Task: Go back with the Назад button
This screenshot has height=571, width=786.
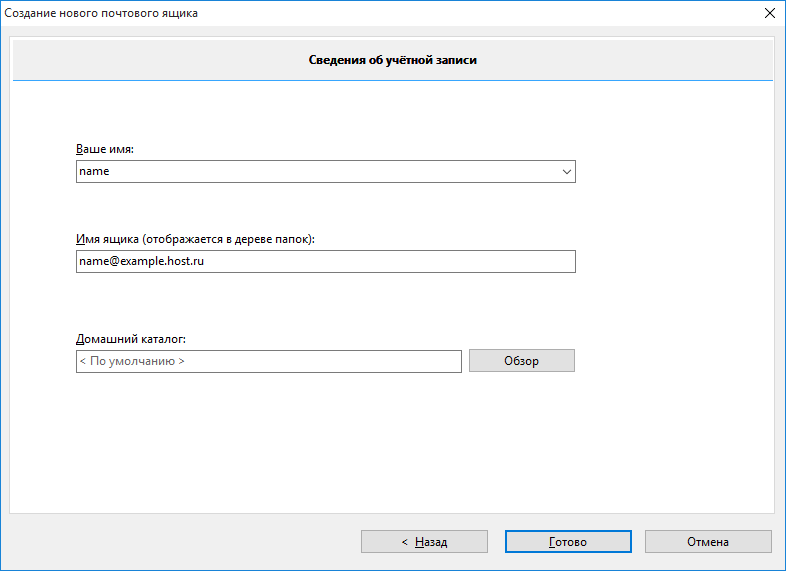Action: click(x=424, y=542)
